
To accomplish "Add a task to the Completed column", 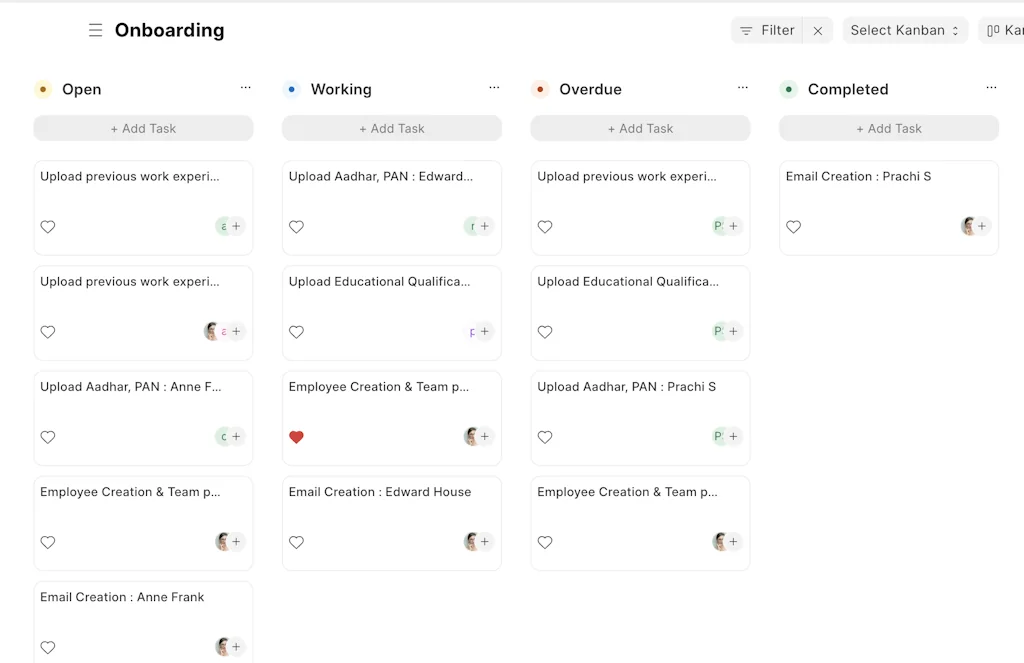I will pyautogui.click(x=889, y=128).
